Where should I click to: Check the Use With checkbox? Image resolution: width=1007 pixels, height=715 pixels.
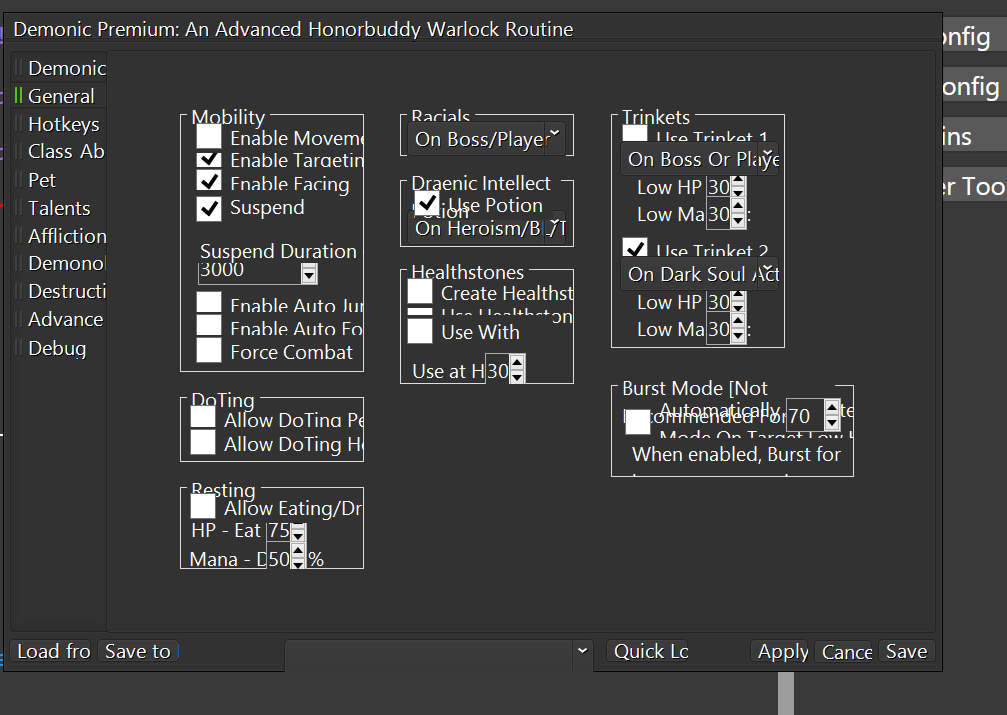pos(420,331)
